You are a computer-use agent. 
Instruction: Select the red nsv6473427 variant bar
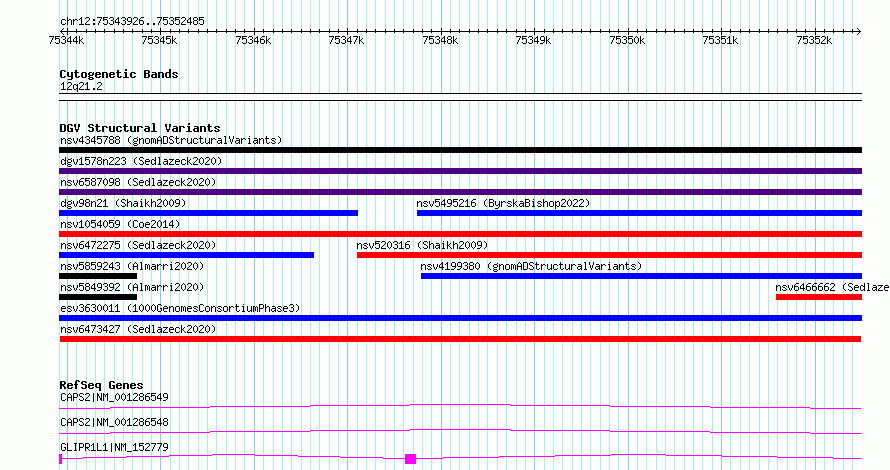[x=460, y=339]
